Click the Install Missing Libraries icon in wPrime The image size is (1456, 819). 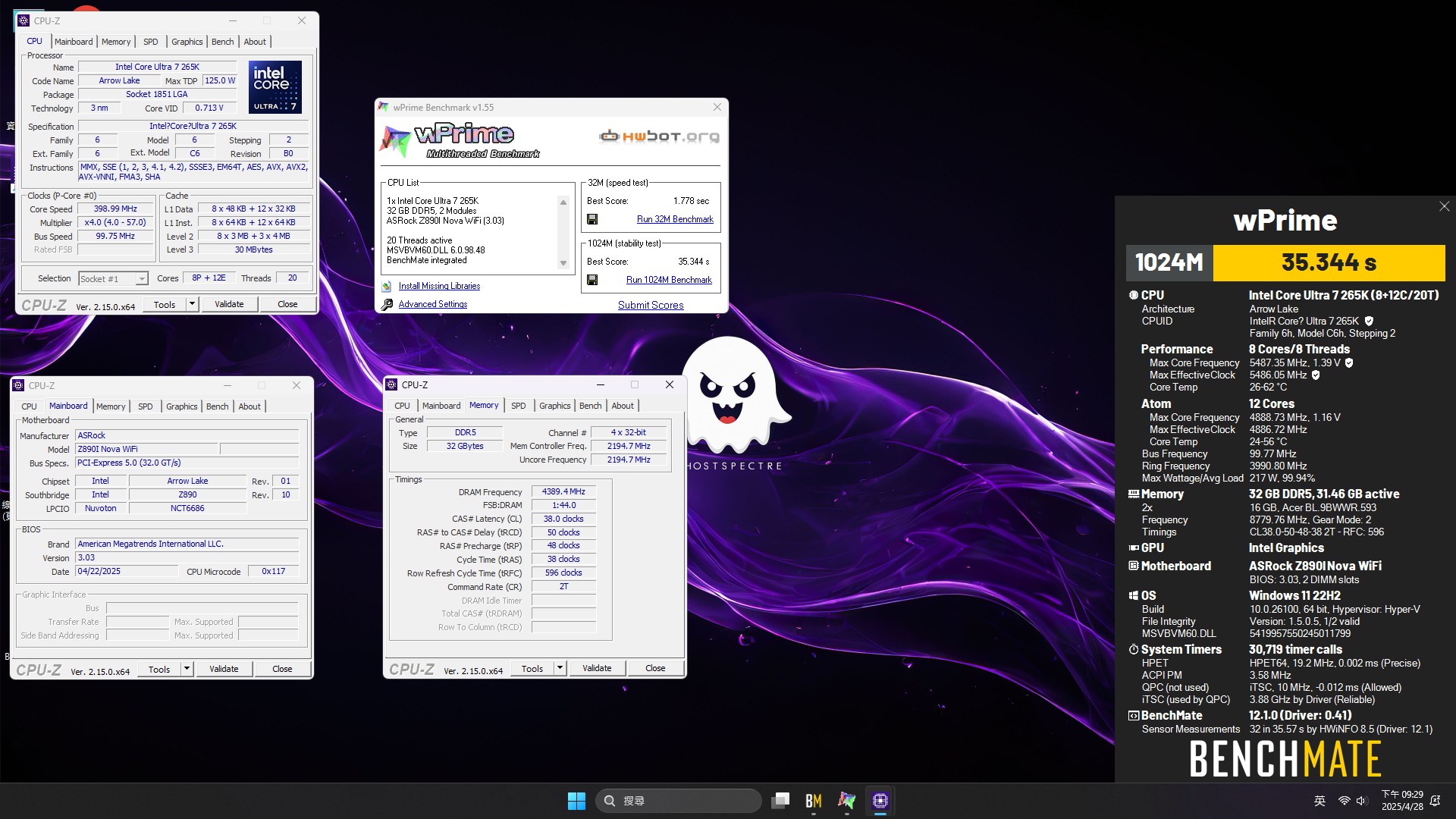point(387,287)
